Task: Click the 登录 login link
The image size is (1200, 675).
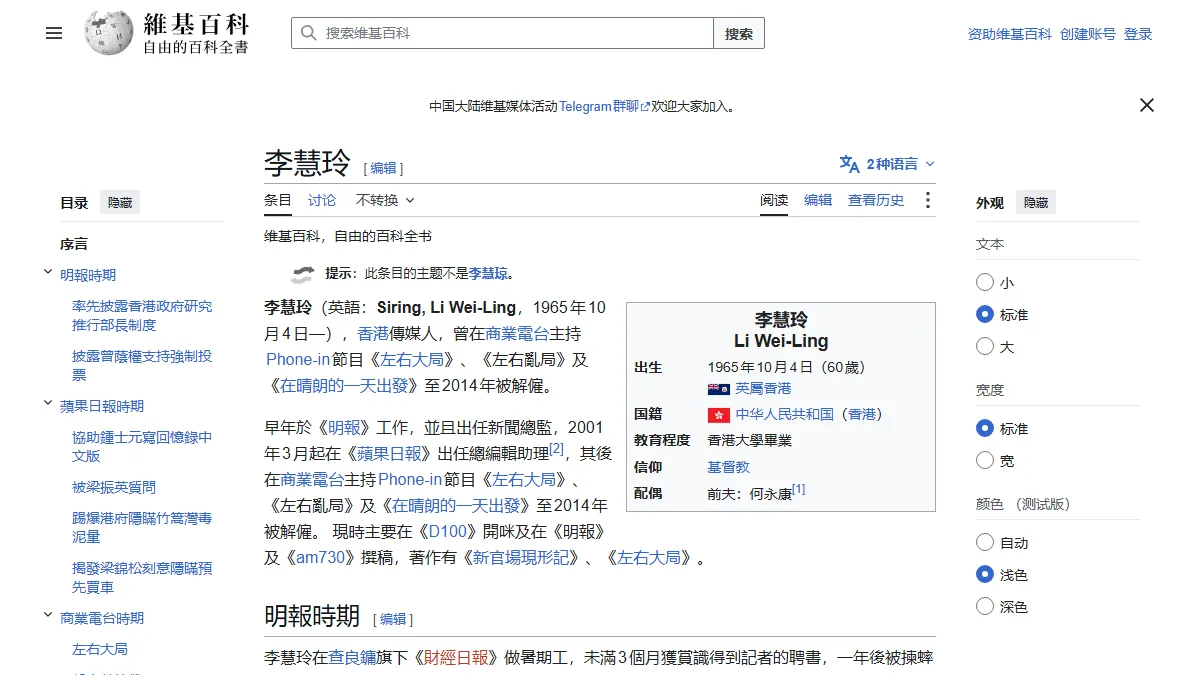Action: click(1138, 34)
